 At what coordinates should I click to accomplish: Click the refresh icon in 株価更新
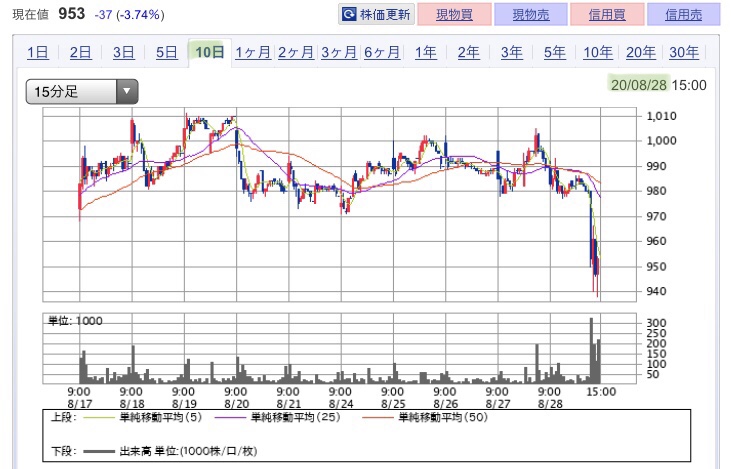pyautogui.click(x=349, y=14)
